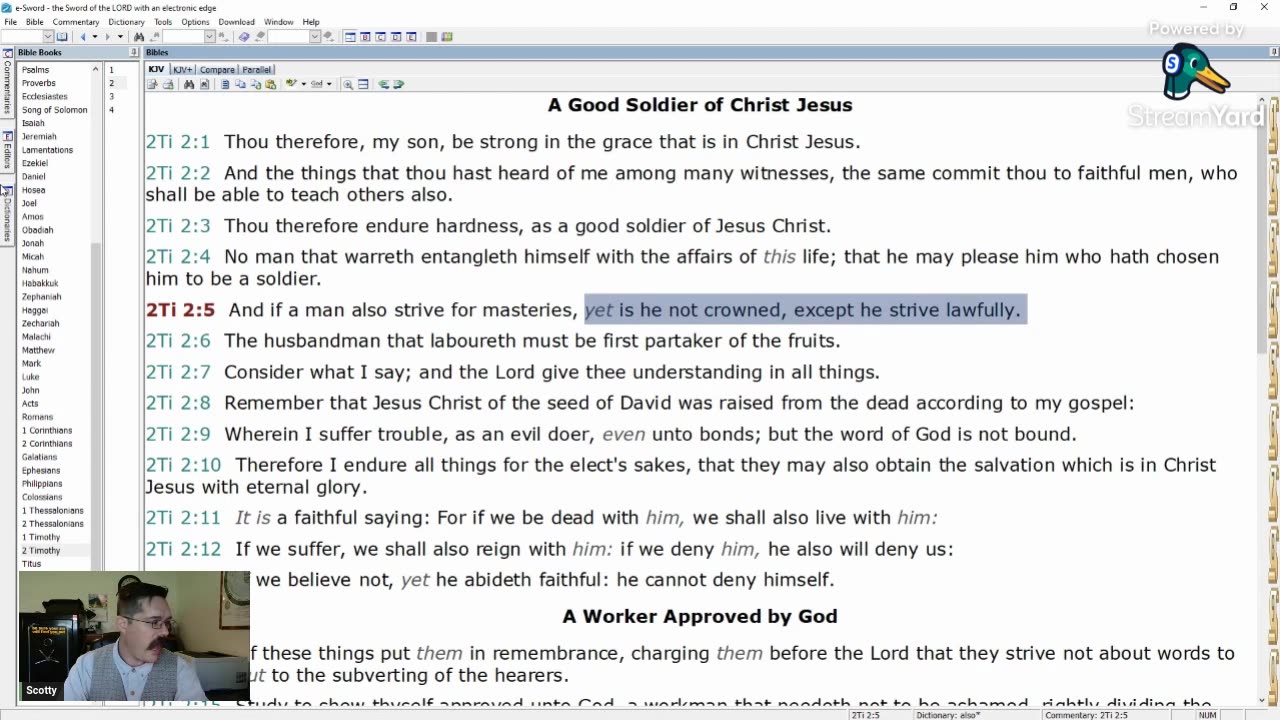Click the book icon beside first combo box
The width and height of the screenshot is (1280, 720).
point(62,37)
